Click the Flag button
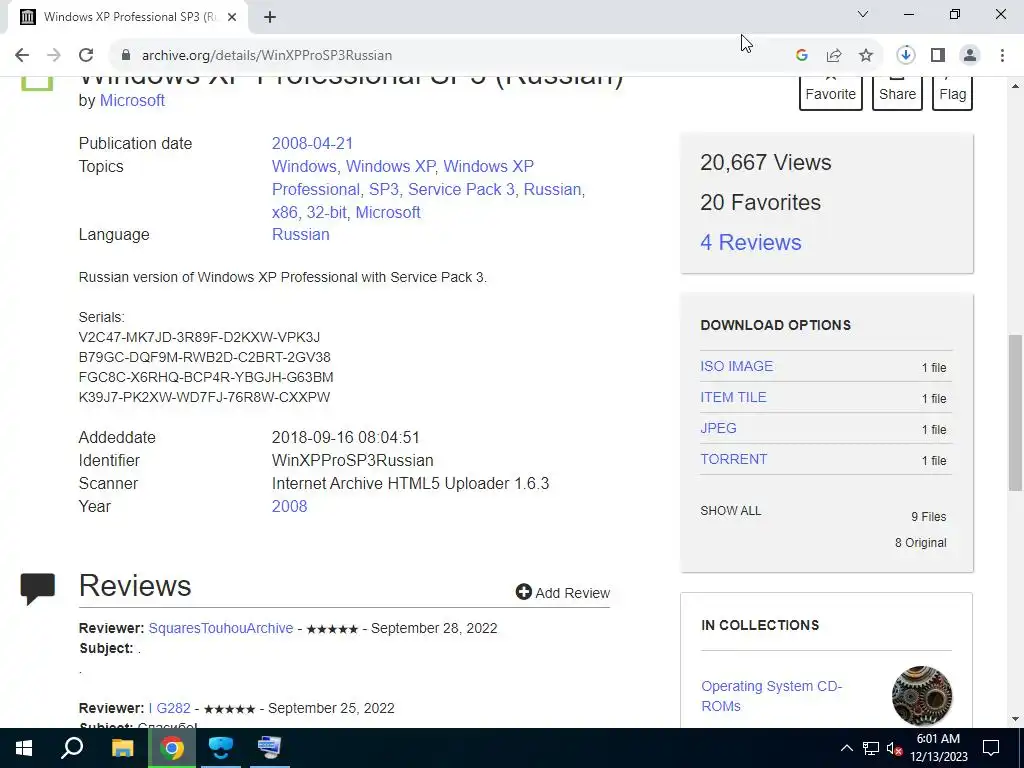This screenshot has height=768, width=1024. click(952, 93)
